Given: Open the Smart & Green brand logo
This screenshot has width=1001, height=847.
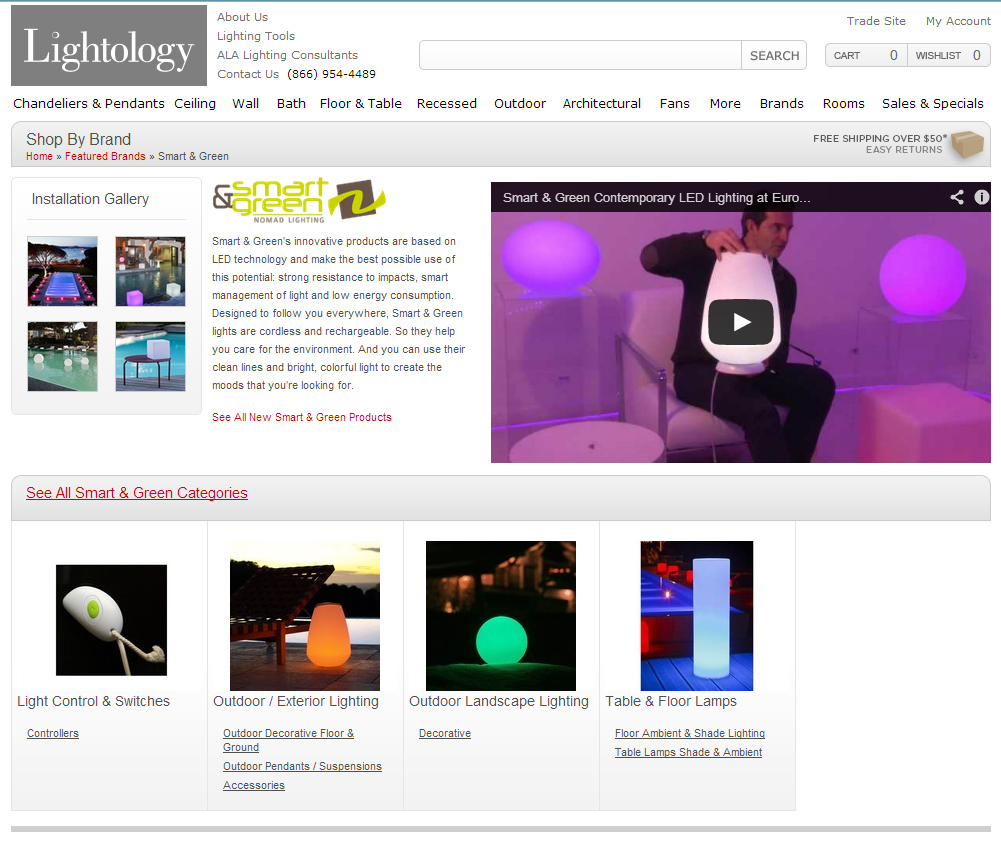Looking at the screenshot, I should [299, 200].
